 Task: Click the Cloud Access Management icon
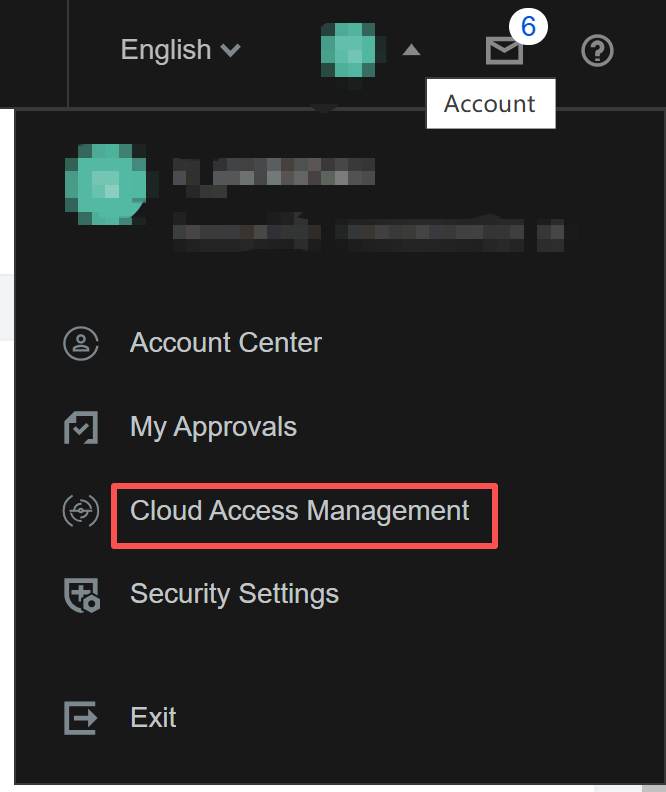pos(81,511)
